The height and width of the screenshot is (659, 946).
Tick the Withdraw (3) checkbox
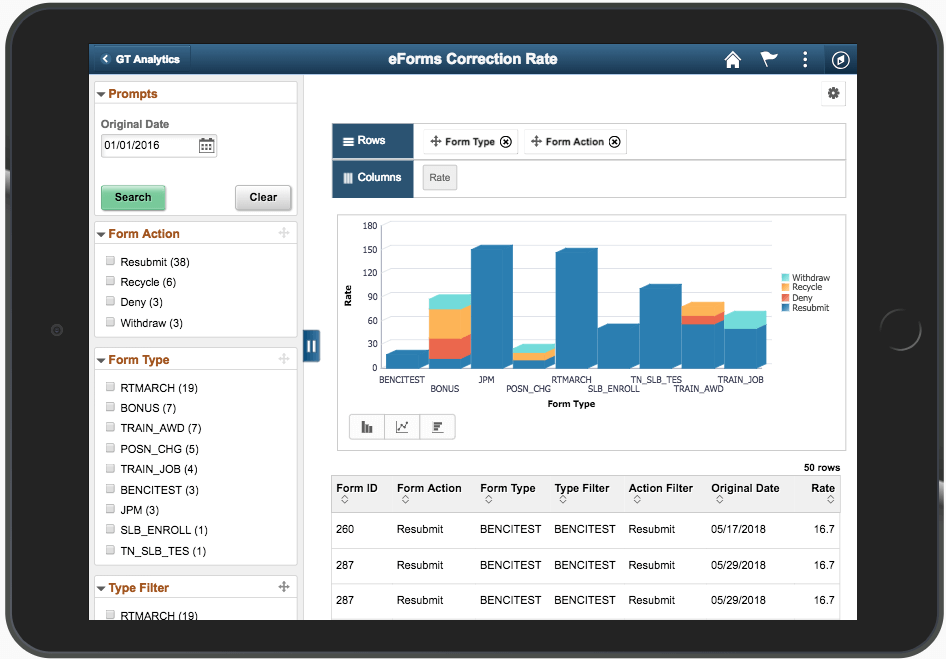coord(111,323)
